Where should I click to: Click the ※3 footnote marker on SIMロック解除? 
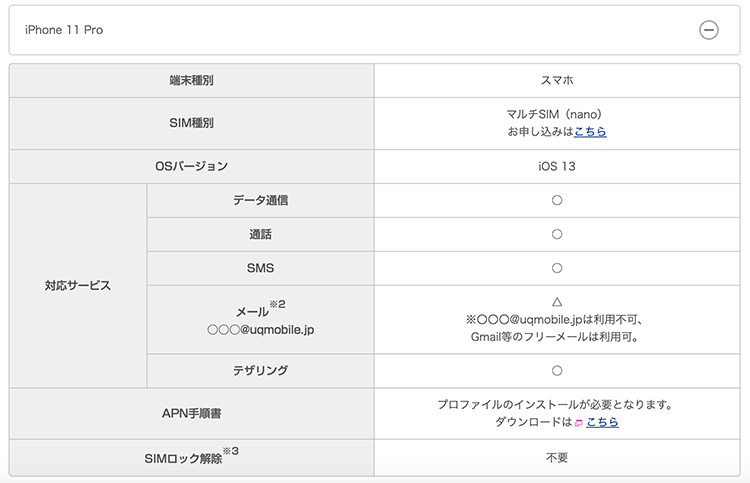[x=231, y=451]
